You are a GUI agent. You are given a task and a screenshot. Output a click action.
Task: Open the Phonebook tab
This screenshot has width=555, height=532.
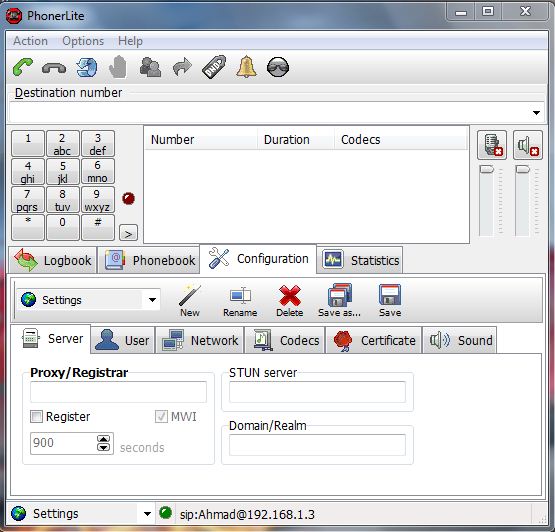(x=149, y=260)
